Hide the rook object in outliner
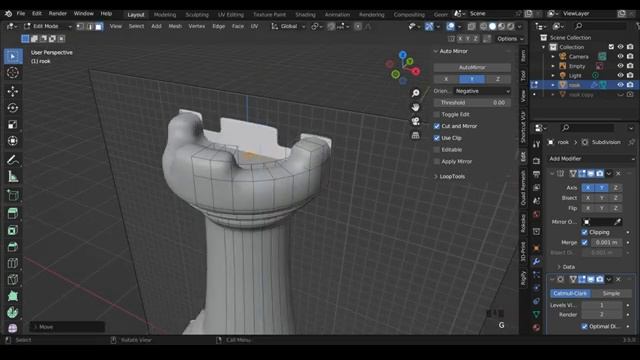Viewport: 640px width, 360px height. (x=620, y=85)
